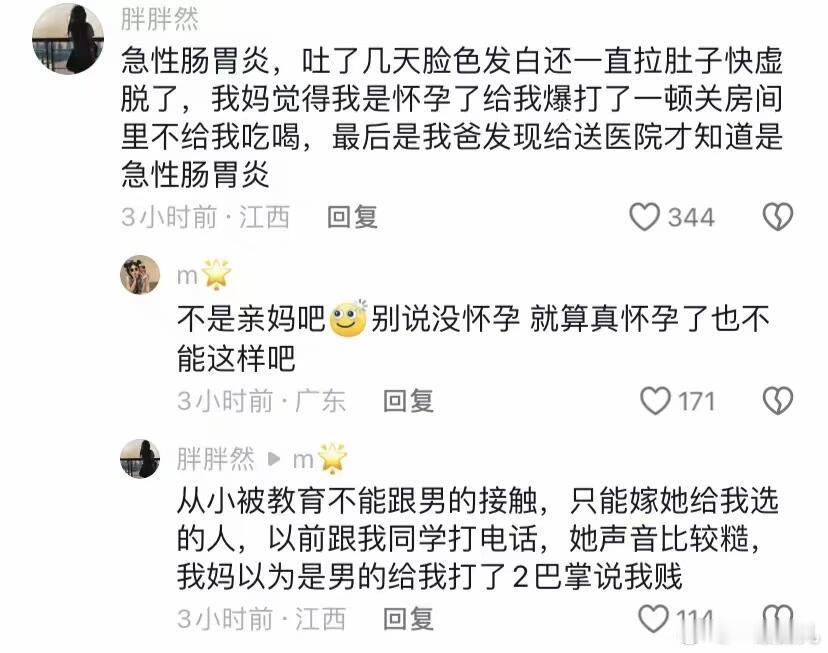Open 胖胖然's avatar on top comment
The width and height of the screenshot is (828, 653).
(68, 39)
